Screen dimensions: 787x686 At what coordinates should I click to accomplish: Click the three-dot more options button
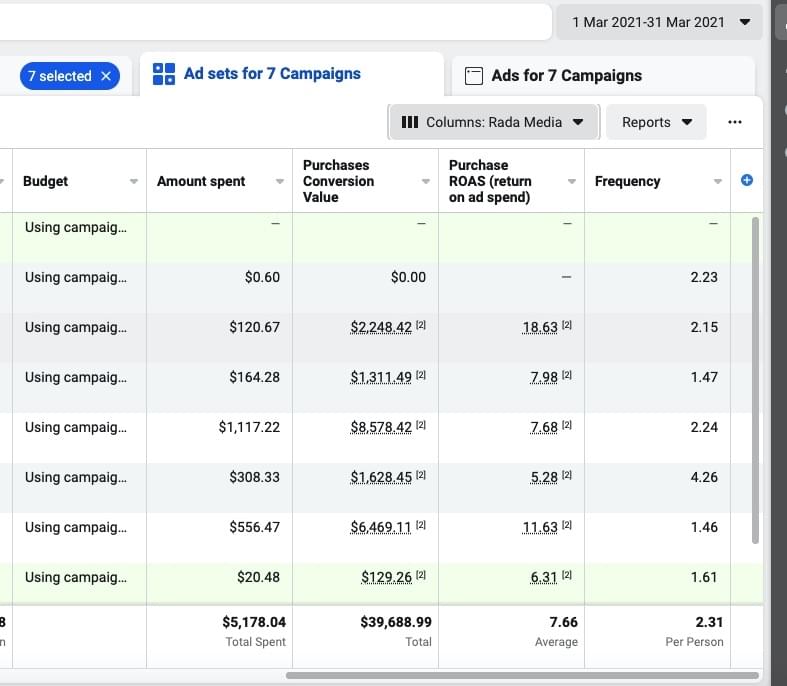[735, 122]
